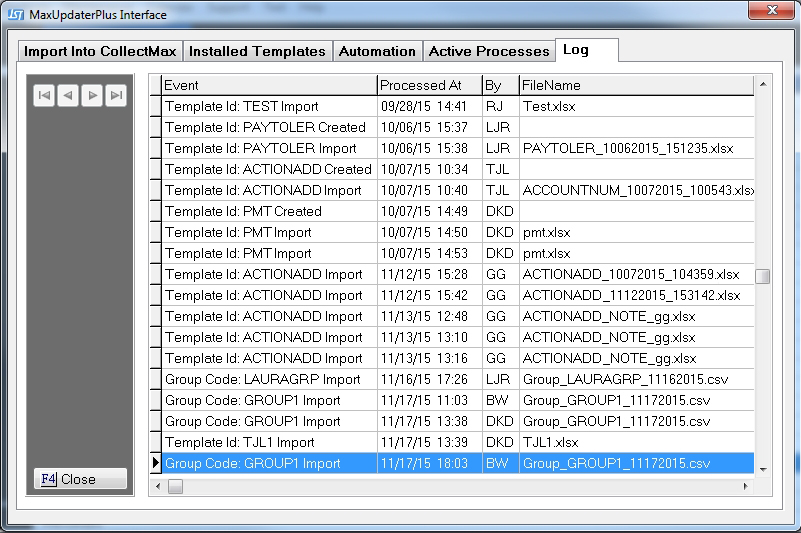Sort by Event column header
The image size is (801, 533).
(x=268, y=85)
